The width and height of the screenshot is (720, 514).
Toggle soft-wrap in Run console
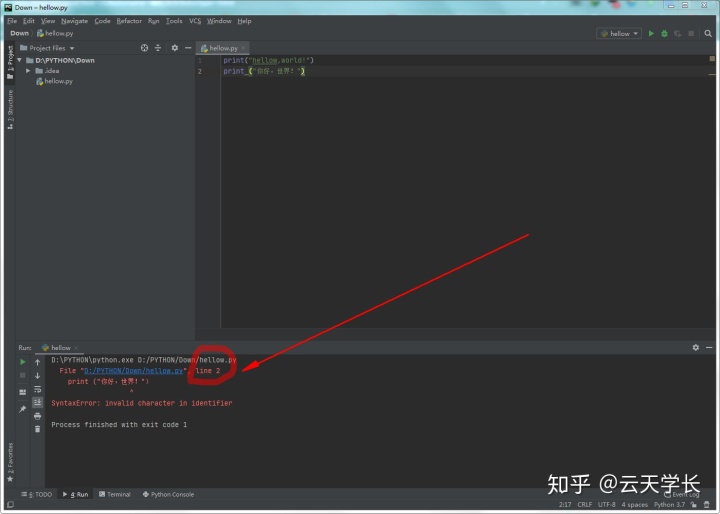pyautogui.click(x=38, y=389)
